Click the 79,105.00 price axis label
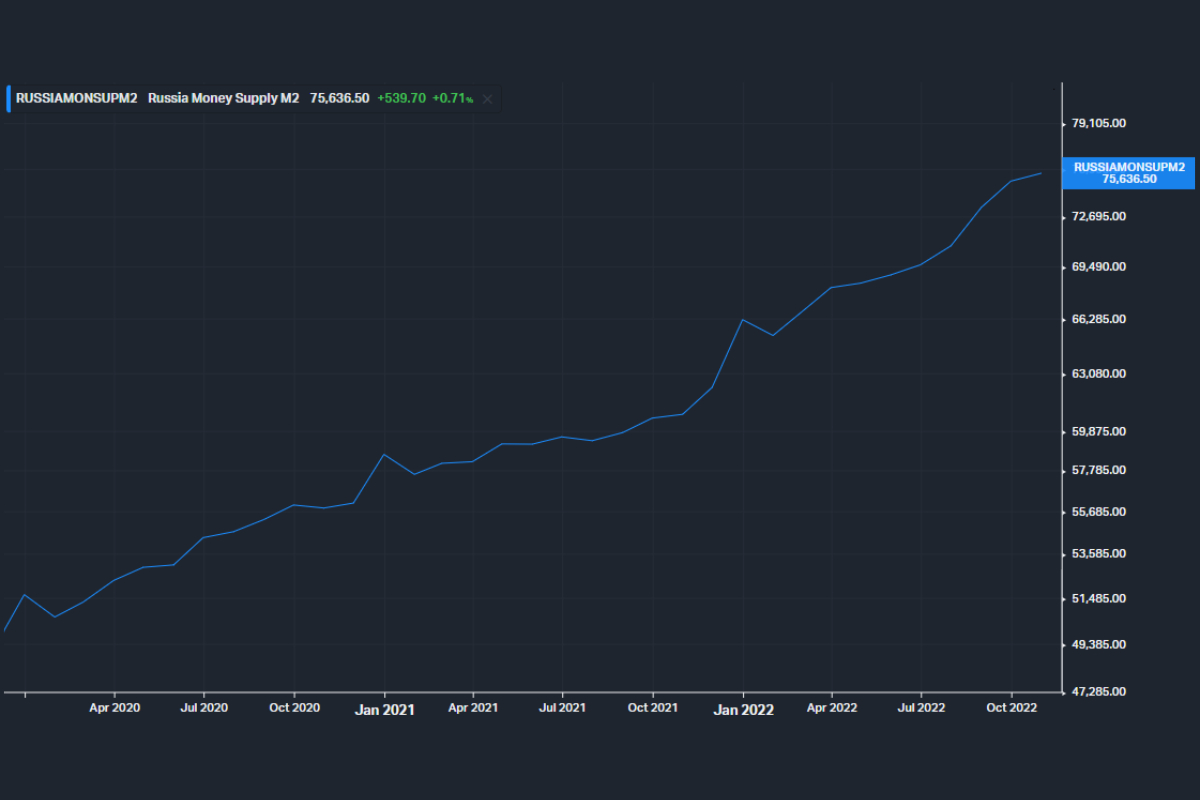This screenshot has height=800, width=1200. (1099, 124)
